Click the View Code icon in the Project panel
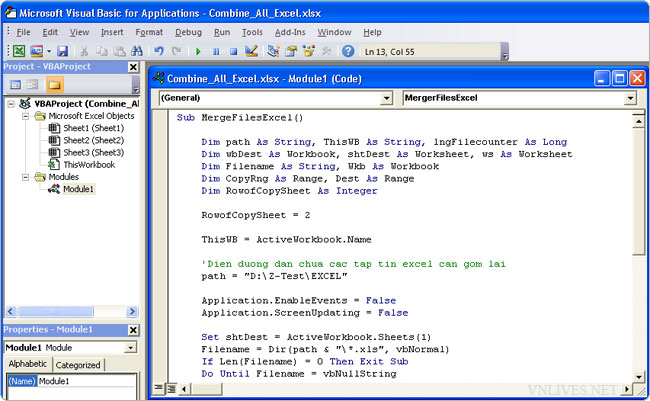 [x=15, y=85]
